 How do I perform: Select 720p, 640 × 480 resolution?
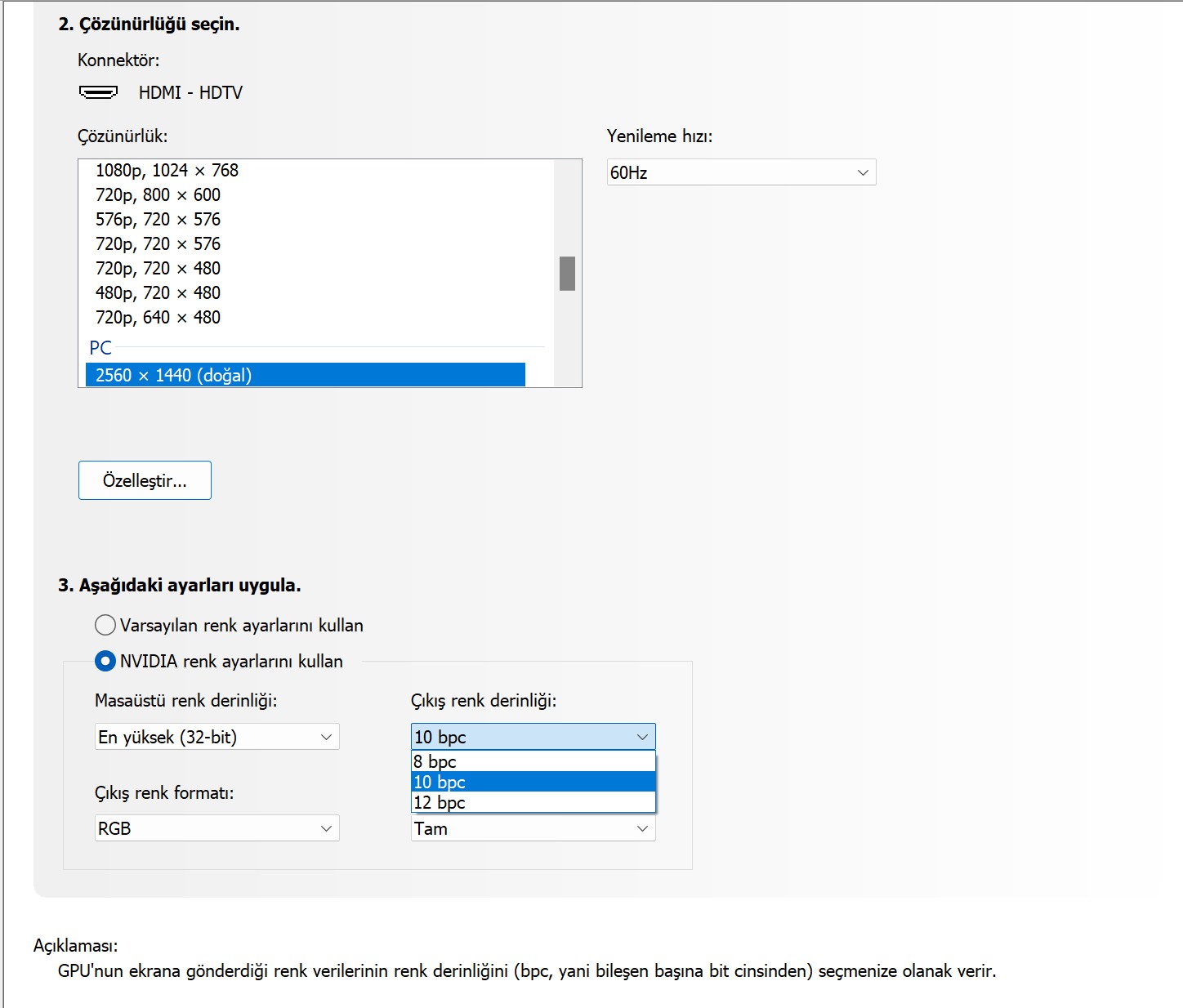(158, 317)
